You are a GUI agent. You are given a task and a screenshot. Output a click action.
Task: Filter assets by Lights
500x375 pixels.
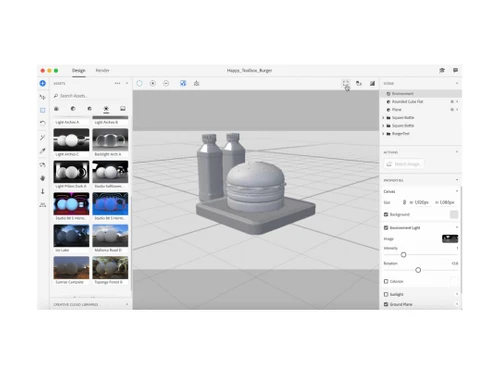coord(106,109)
